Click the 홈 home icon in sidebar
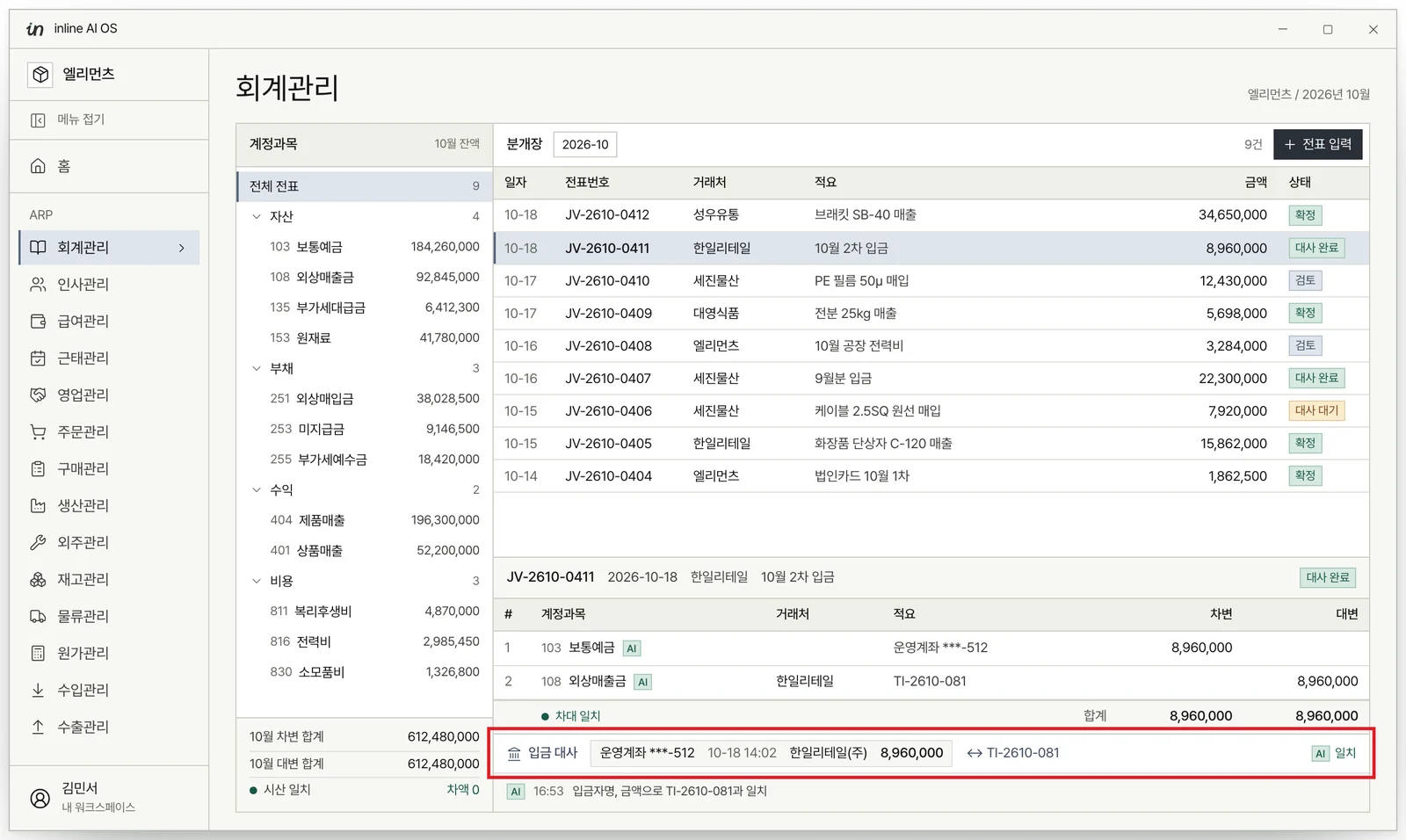 (x=38, y=166)
